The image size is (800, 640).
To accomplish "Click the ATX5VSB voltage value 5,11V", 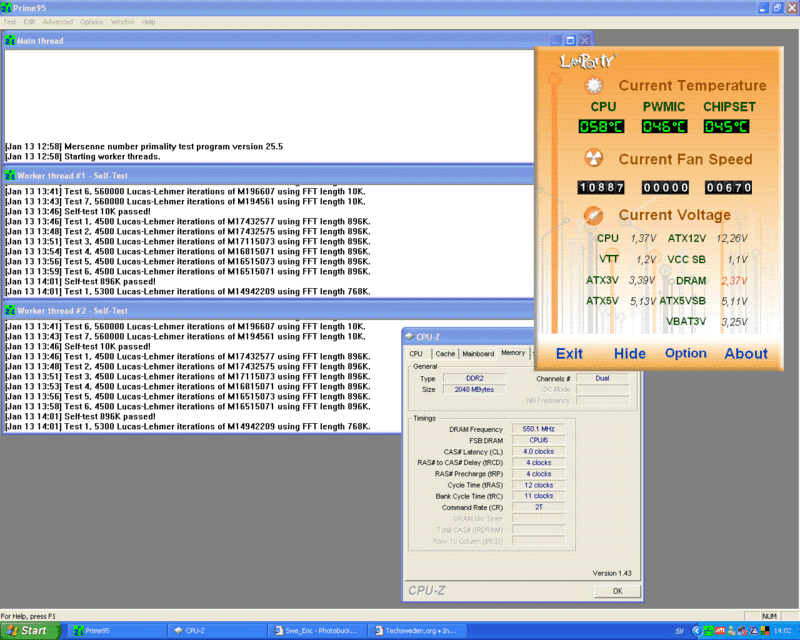I will pyautogui.click(x=734, y=302).
